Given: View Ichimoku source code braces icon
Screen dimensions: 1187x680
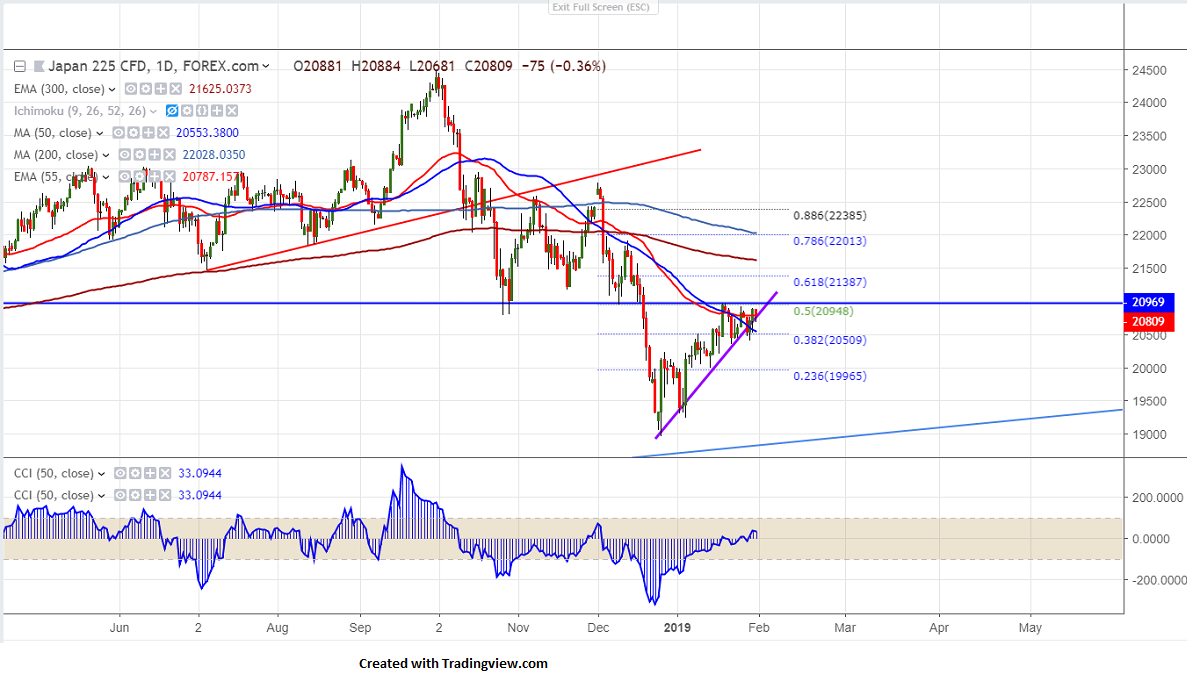Looking at the screenshot, I should pos(202,111).
